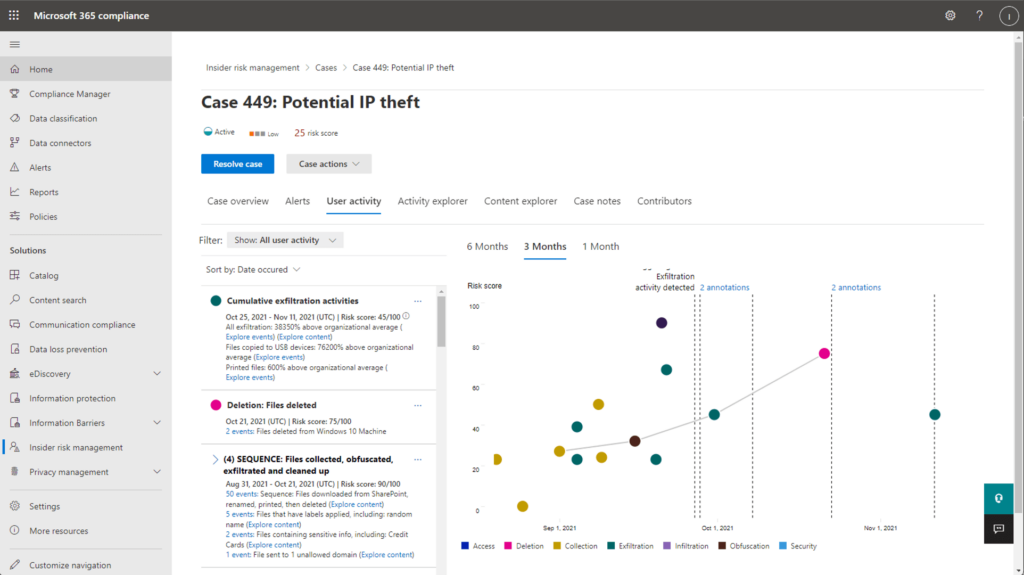Click the feedback chat icon button
The height and width of the screenshot is (575, 1024).
coord(999,529)
